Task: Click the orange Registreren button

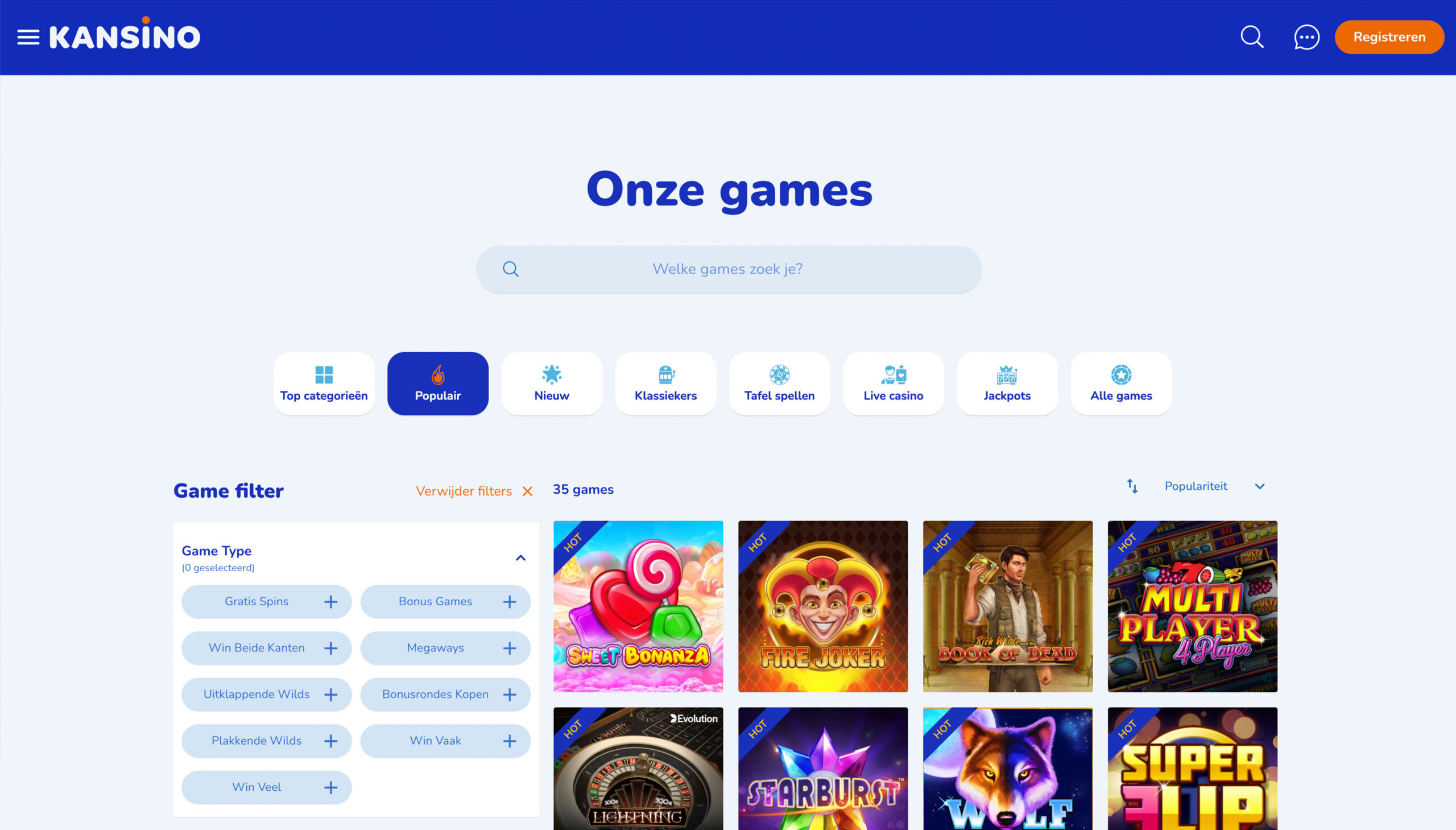Action: 1389,37
